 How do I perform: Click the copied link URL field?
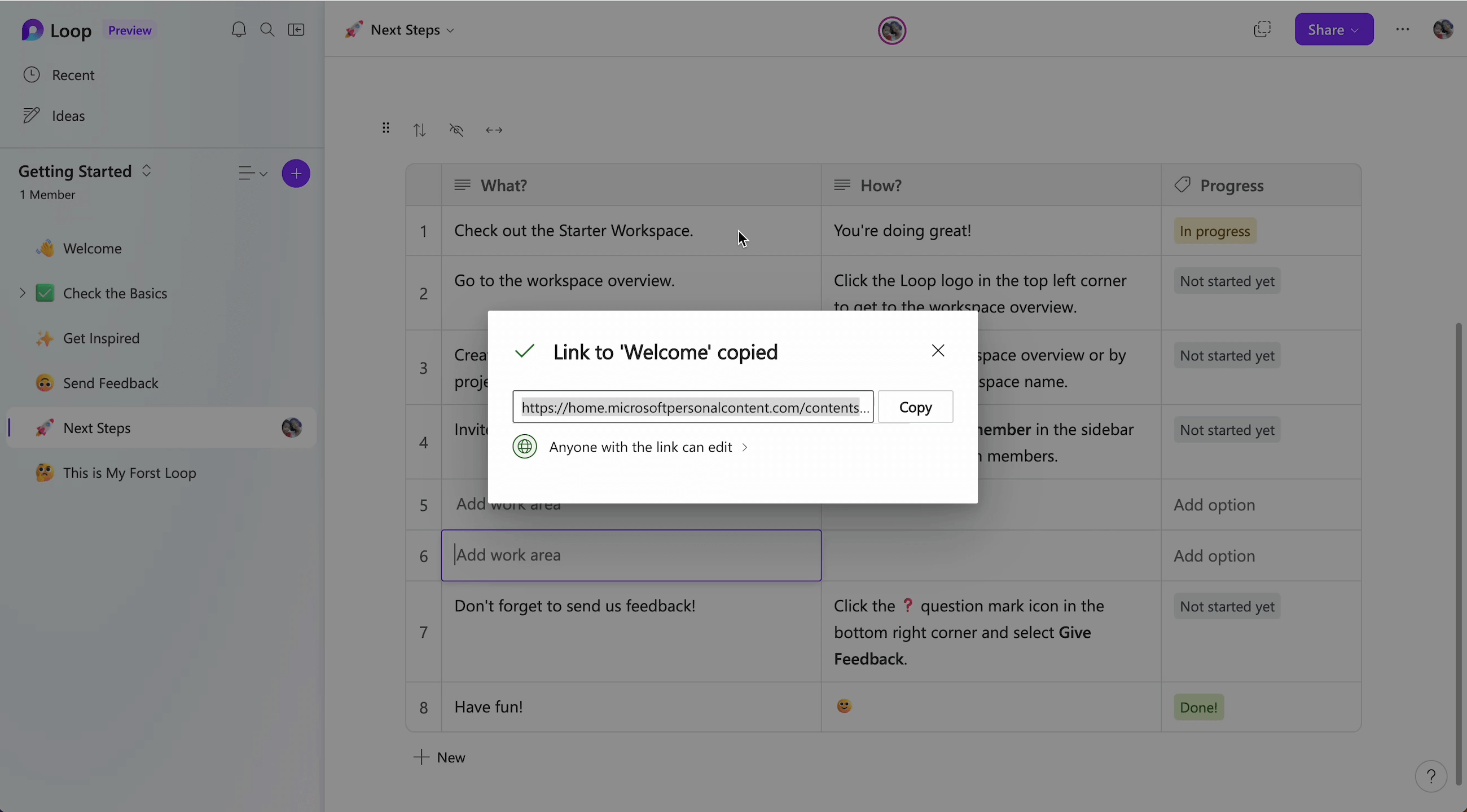click(692, 407)
